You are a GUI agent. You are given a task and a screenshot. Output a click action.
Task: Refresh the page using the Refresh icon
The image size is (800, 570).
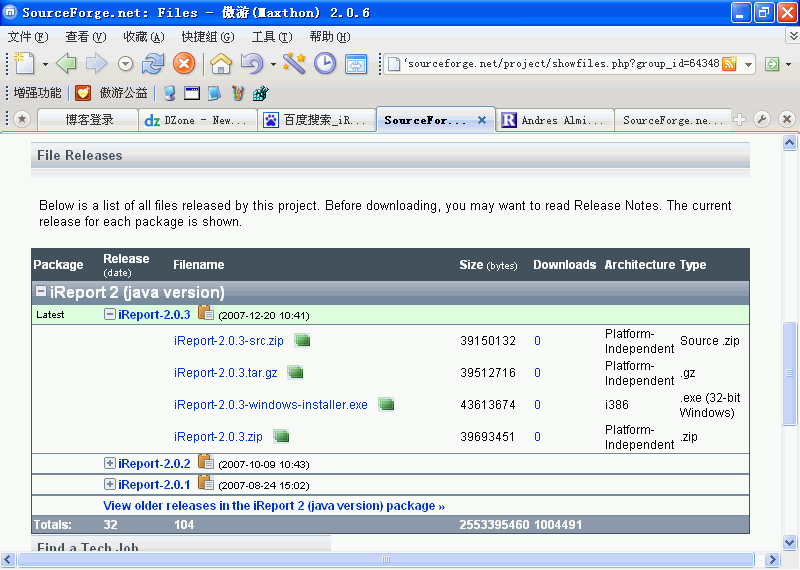point(153,64)
